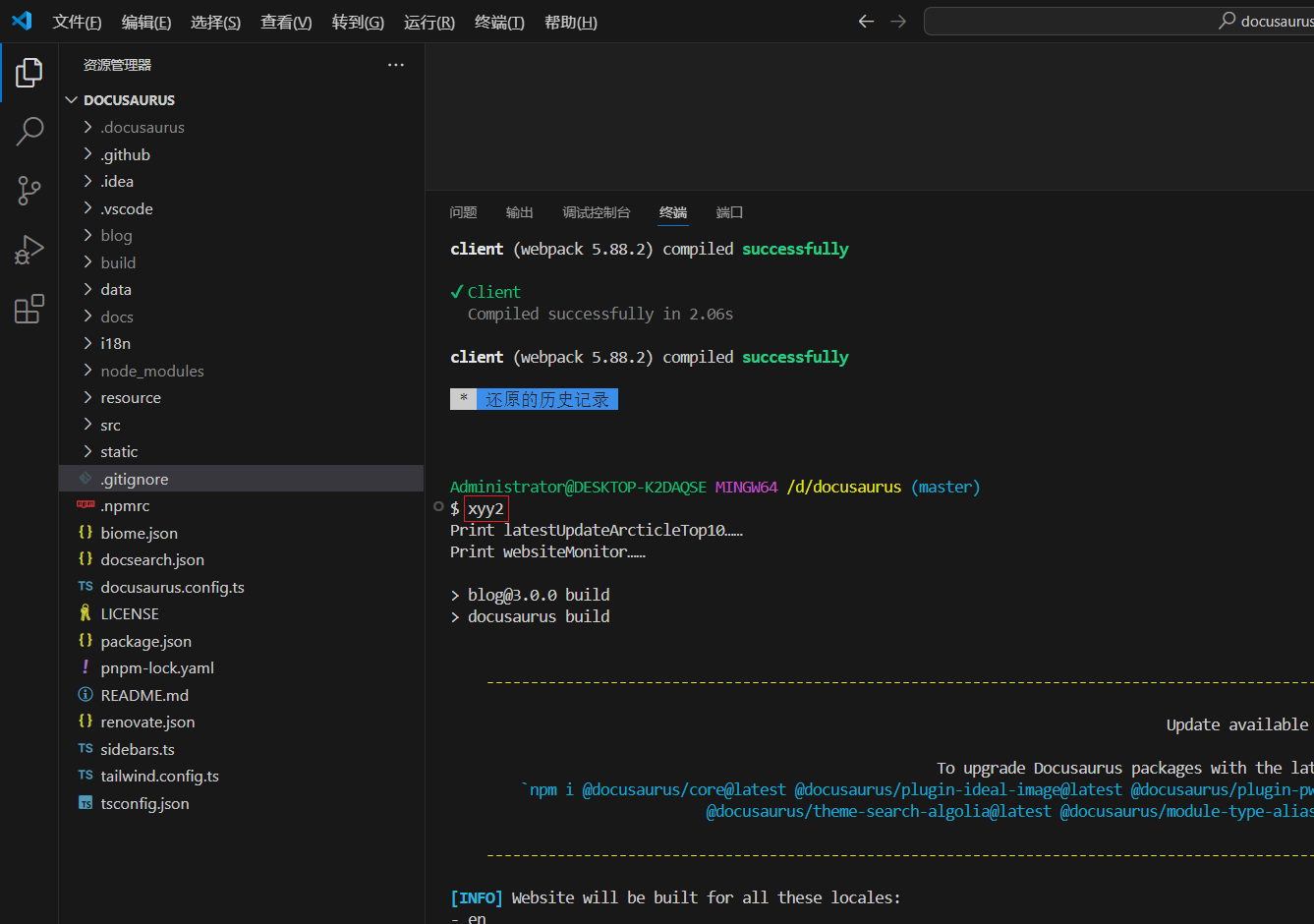This screenshot has width=1314, height=924.
Task: Expand the i18n folder
Action: (241, 343)
